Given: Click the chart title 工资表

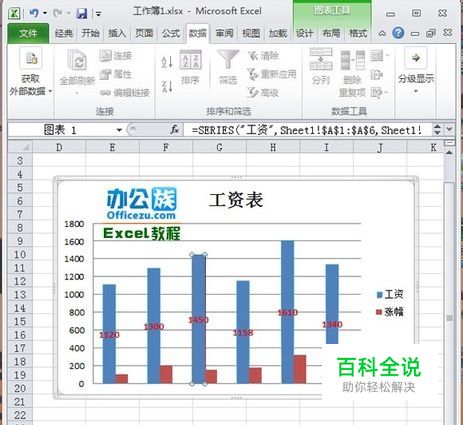Looking at the screenshot, I should point(236,200).
